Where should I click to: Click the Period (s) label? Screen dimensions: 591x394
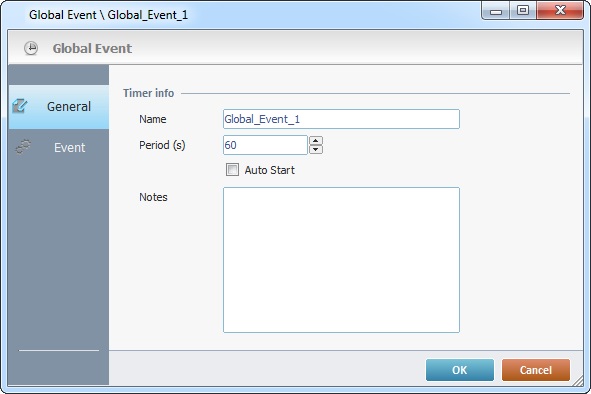tap(162, 145)
